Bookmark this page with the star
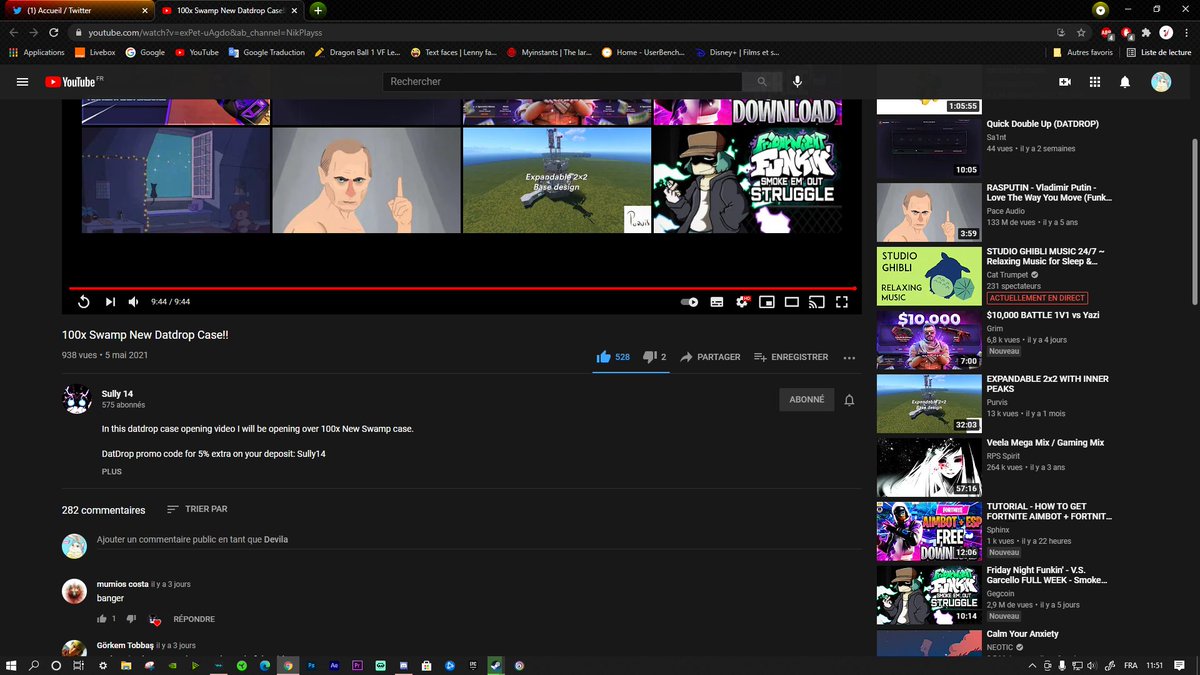Screen dimensions: 1200x675 (1082, 32)
